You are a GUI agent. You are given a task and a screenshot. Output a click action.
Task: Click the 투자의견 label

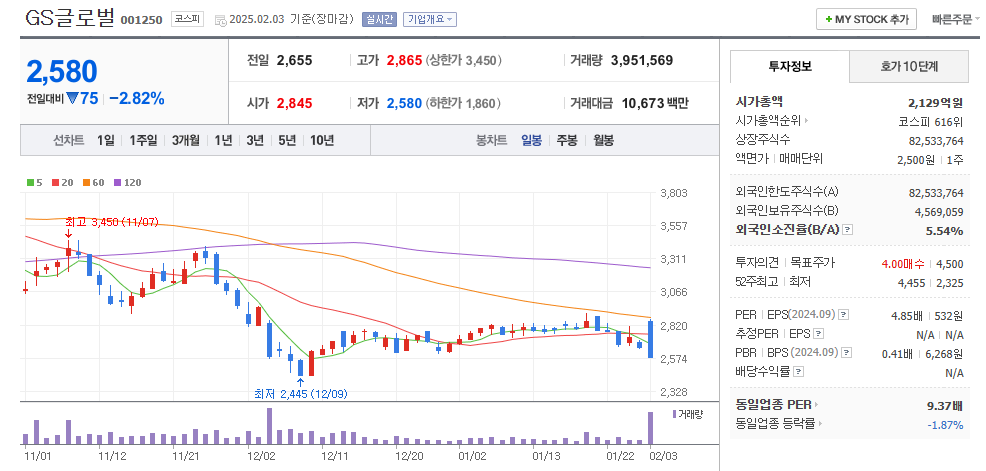757,262
